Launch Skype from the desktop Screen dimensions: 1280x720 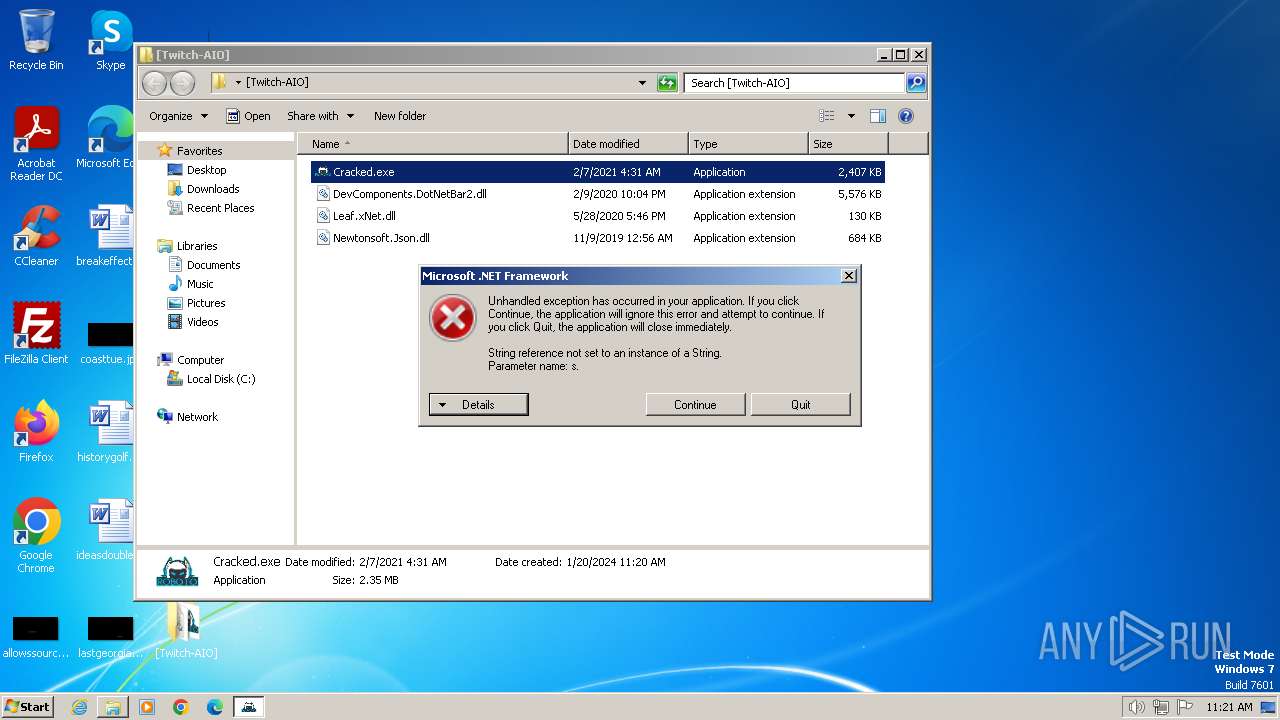110,40
